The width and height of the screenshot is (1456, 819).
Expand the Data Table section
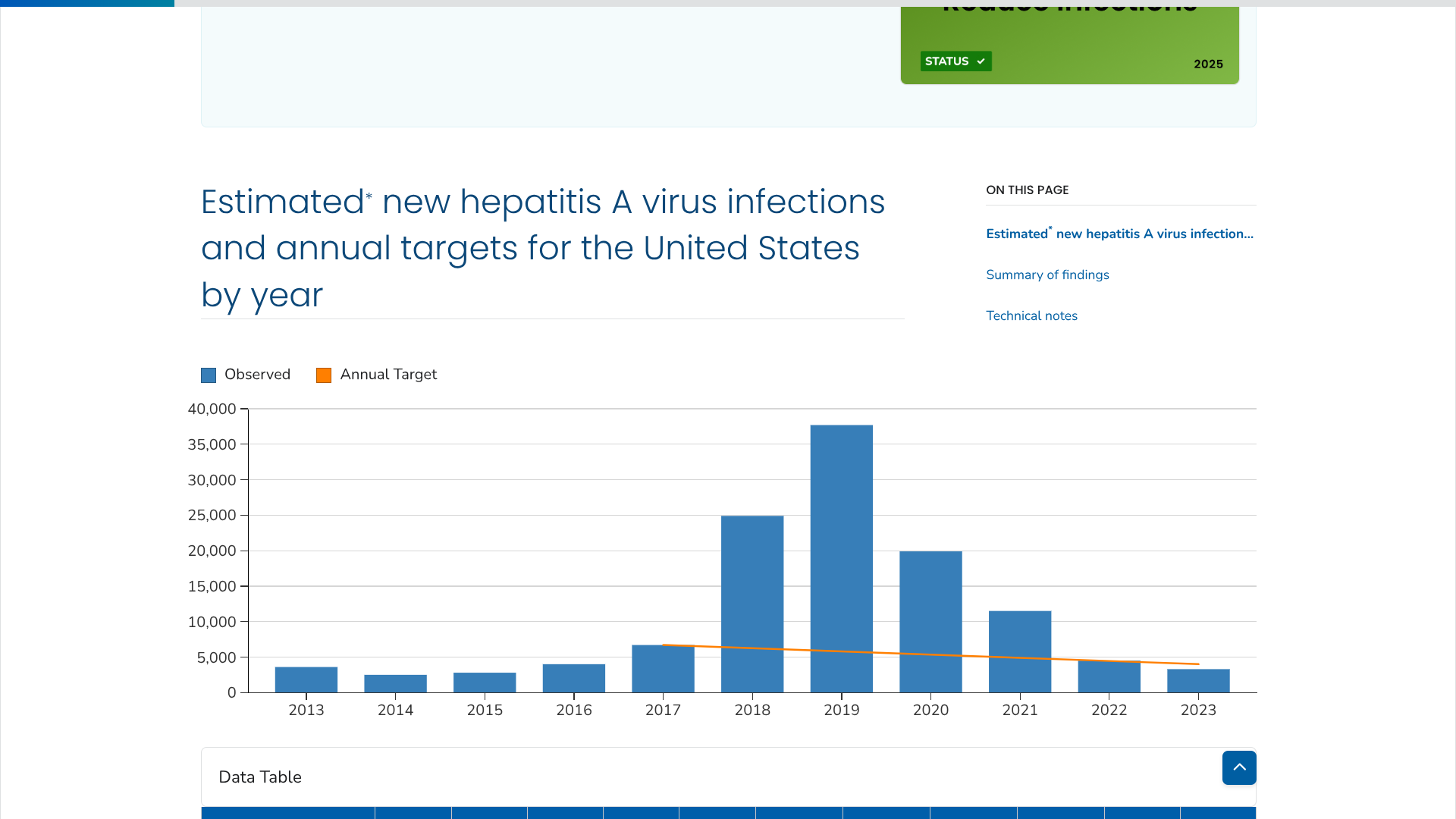coord(259,777)
